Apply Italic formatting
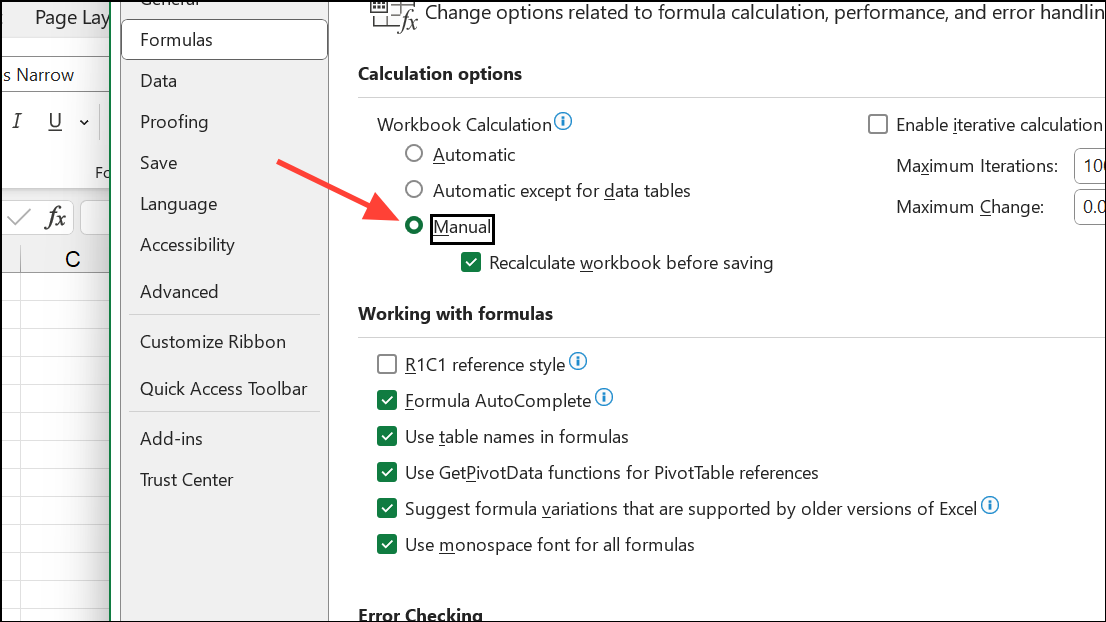 click(17, 119)
